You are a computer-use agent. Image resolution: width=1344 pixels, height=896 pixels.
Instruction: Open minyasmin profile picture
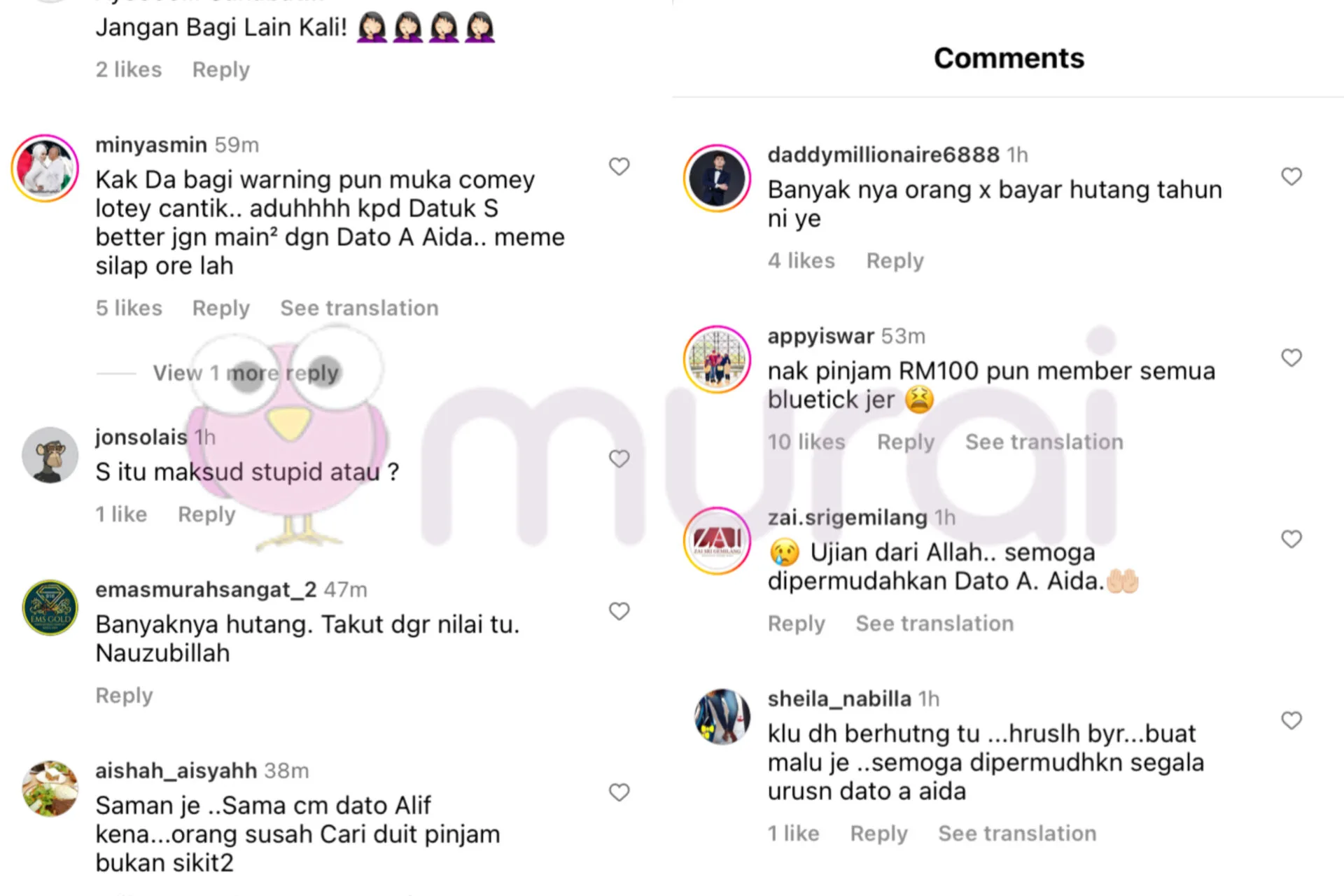point(45,168)
